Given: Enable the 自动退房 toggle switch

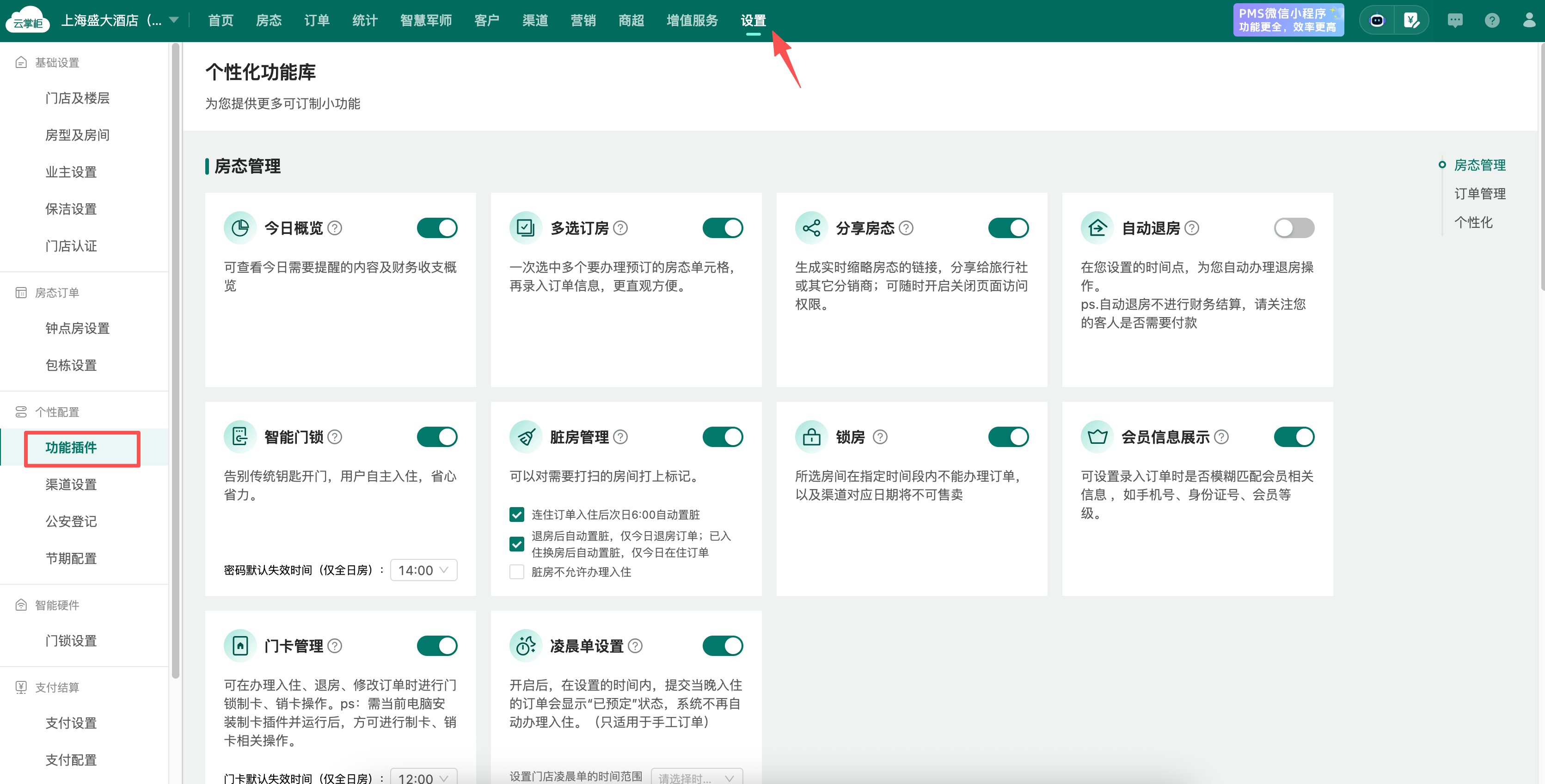Looking at the screenshot, I should coord(1294,228).
